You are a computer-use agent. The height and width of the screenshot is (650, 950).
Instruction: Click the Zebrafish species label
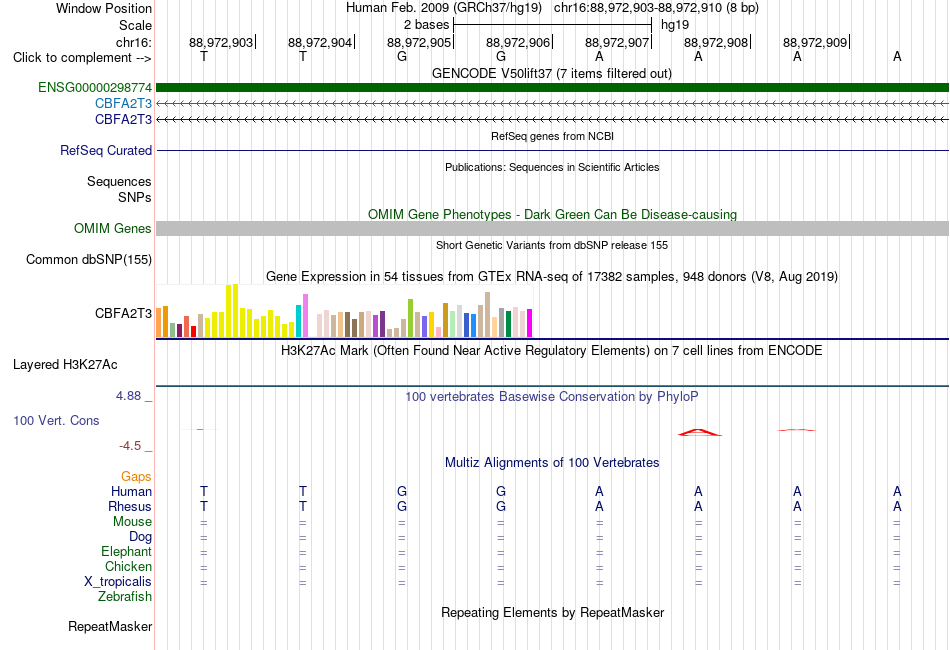[125, 597]
